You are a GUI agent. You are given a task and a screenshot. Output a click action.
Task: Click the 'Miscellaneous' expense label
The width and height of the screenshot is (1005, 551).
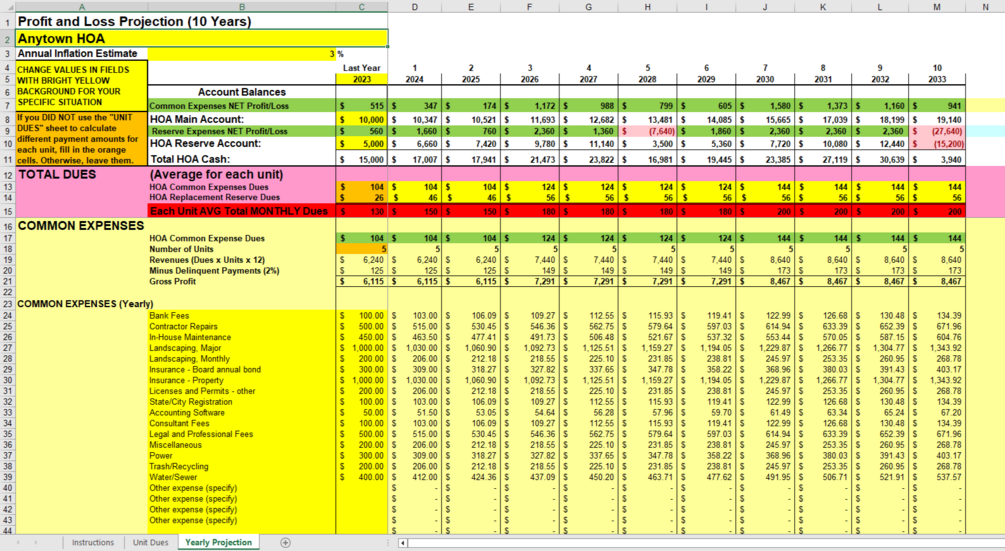[x=176, y=445]
